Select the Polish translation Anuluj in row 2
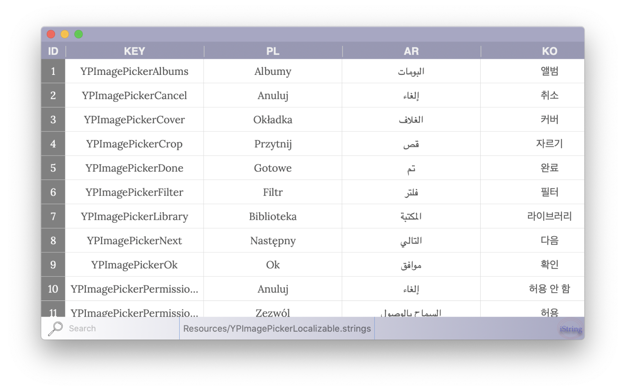The width and height of the screenshot is (626, 391). pos(273,95)
